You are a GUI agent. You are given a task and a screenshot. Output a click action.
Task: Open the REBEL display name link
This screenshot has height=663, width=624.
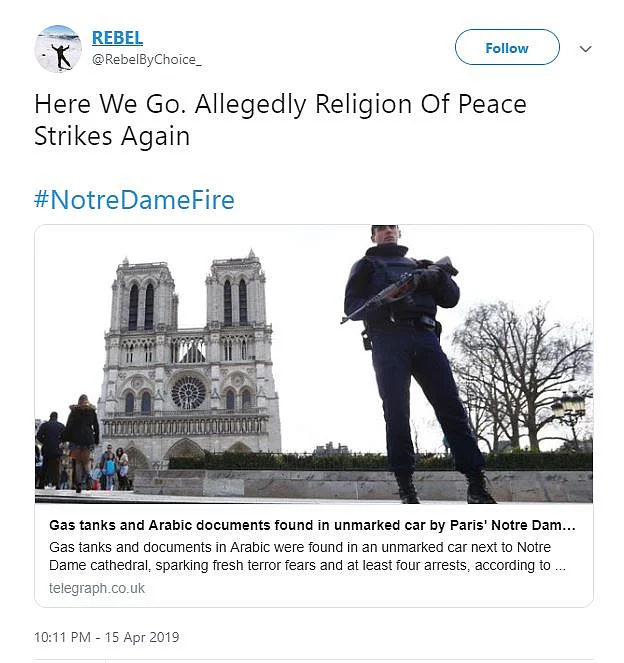tap(117, 38)
